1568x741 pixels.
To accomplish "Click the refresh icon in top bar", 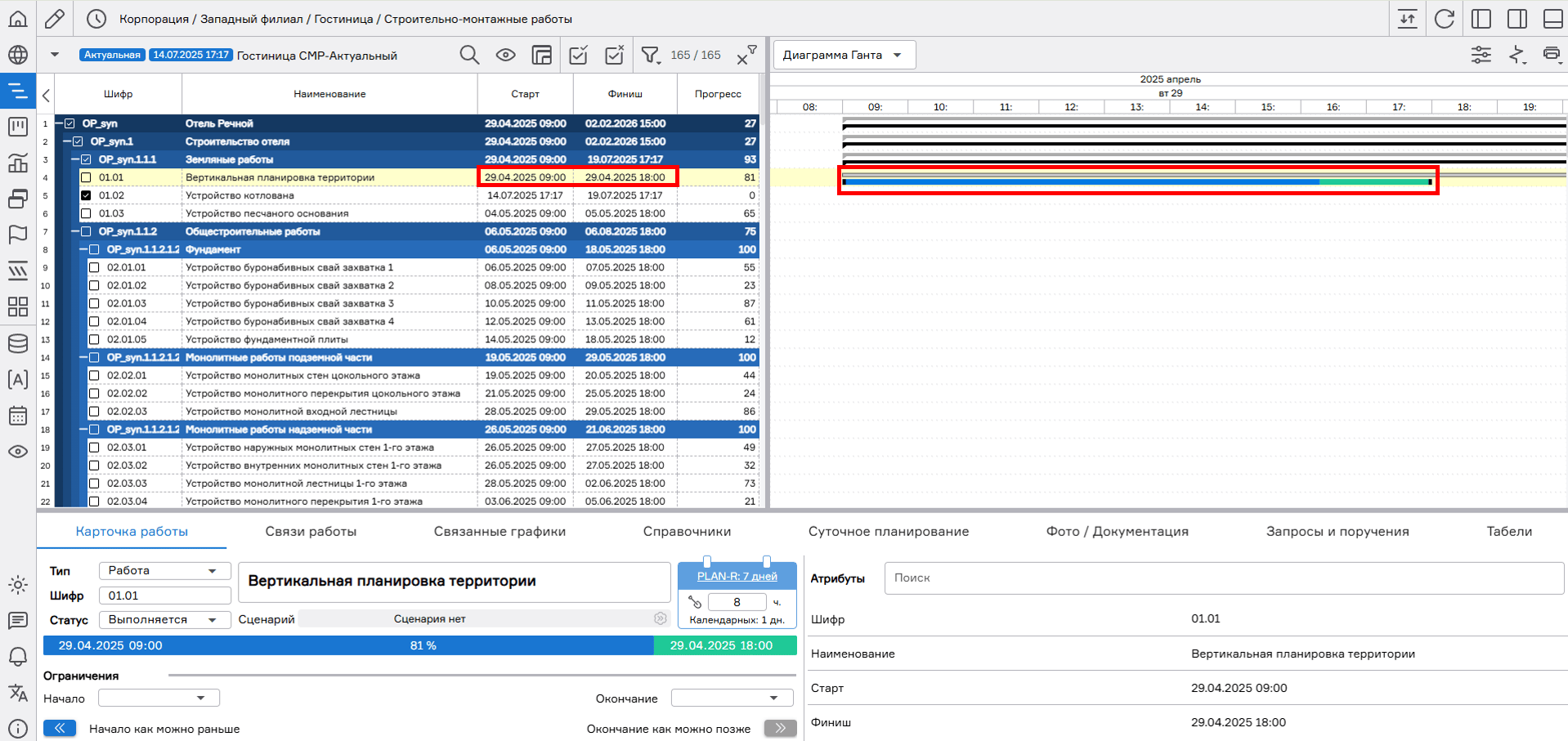I will point(1445,19).
